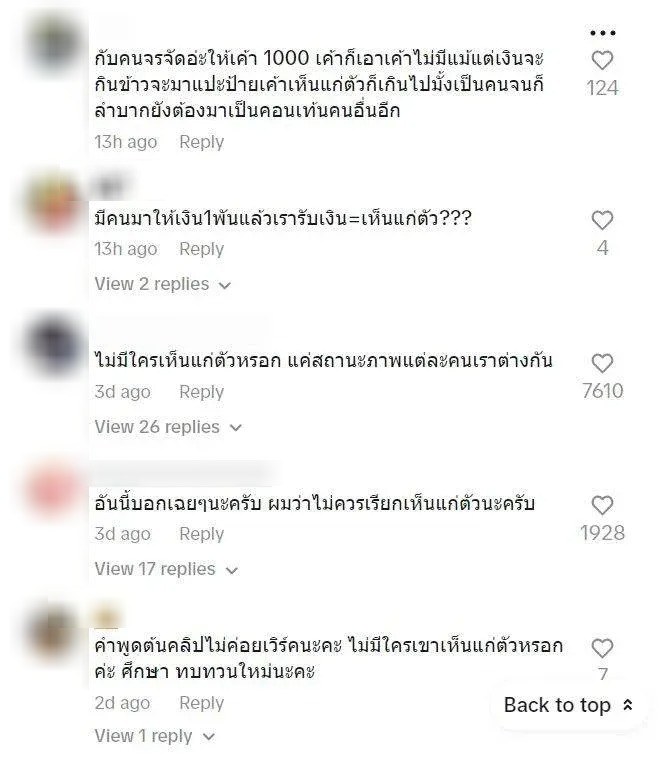Viewport: 659px width, 764px height.
Task: Expand View 1 reply
Action: point(154,736)
